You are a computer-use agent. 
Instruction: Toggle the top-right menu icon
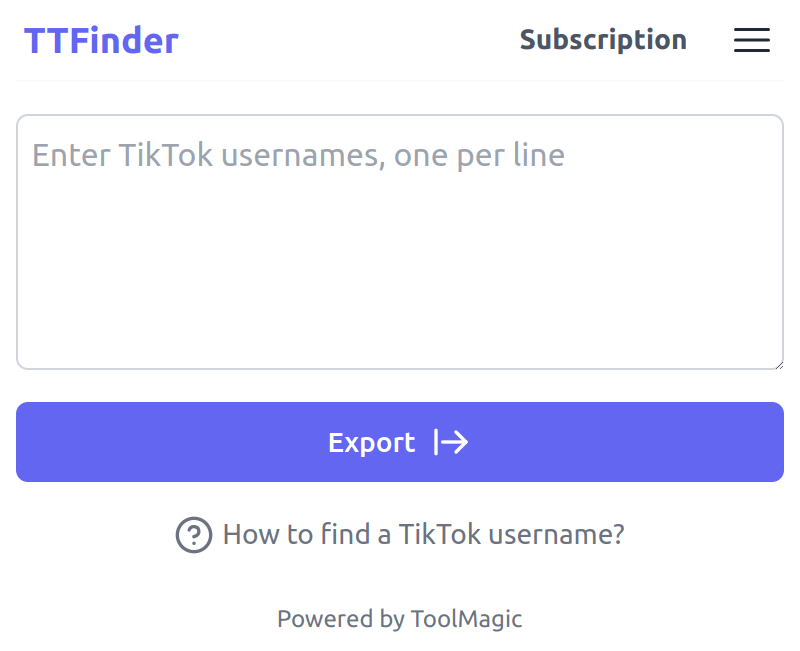point(751,40)
